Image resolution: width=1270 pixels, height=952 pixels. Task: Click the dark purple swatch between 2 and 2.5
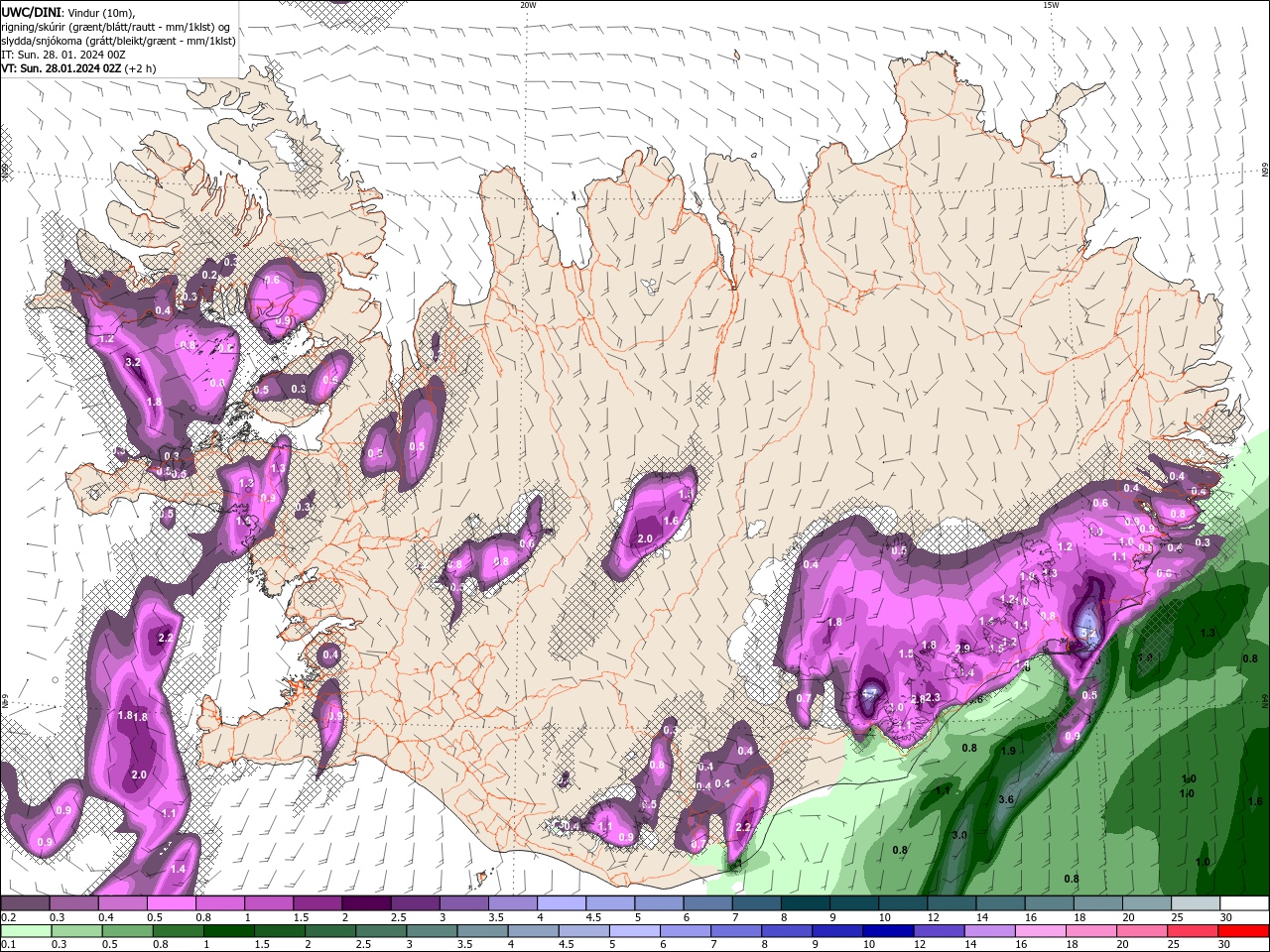pyautogui.click(x=366, y=903)
